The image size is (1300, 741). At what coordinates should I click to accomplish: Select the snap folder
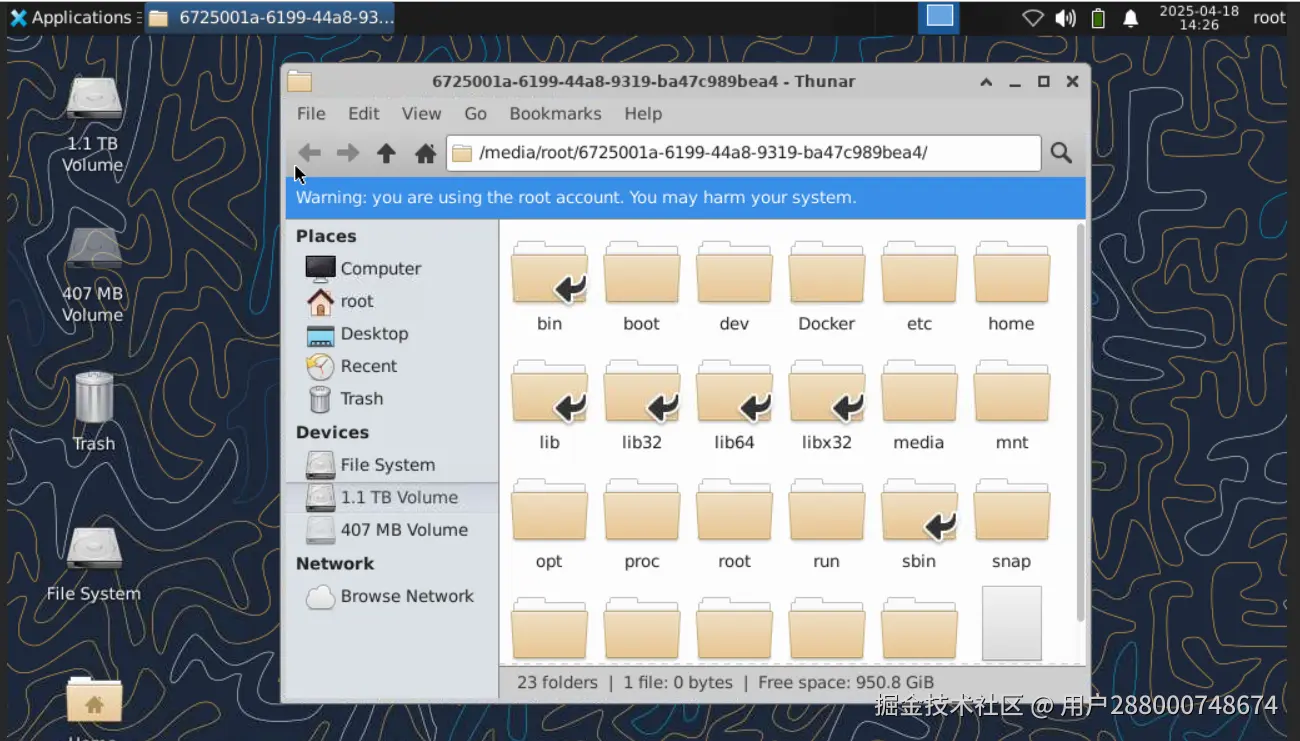tap(1011, 525)
